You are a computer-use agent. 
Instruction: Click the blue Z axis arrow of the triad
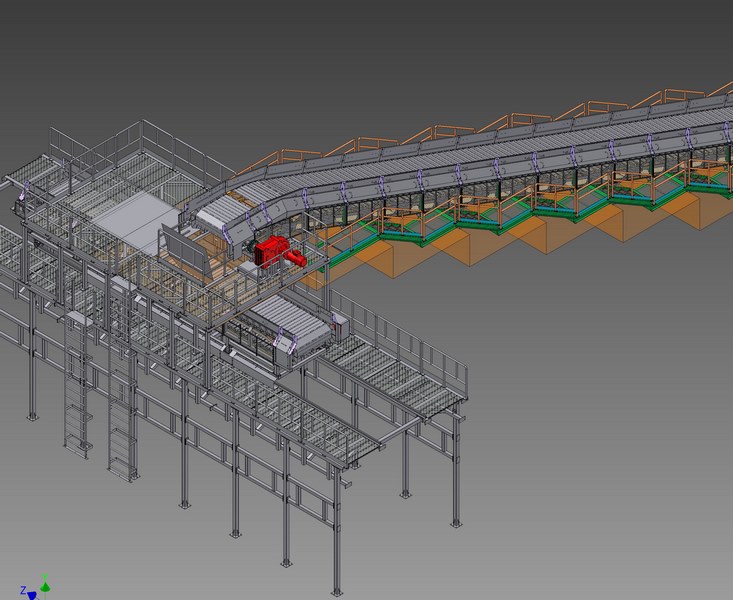tap(31, 595)
